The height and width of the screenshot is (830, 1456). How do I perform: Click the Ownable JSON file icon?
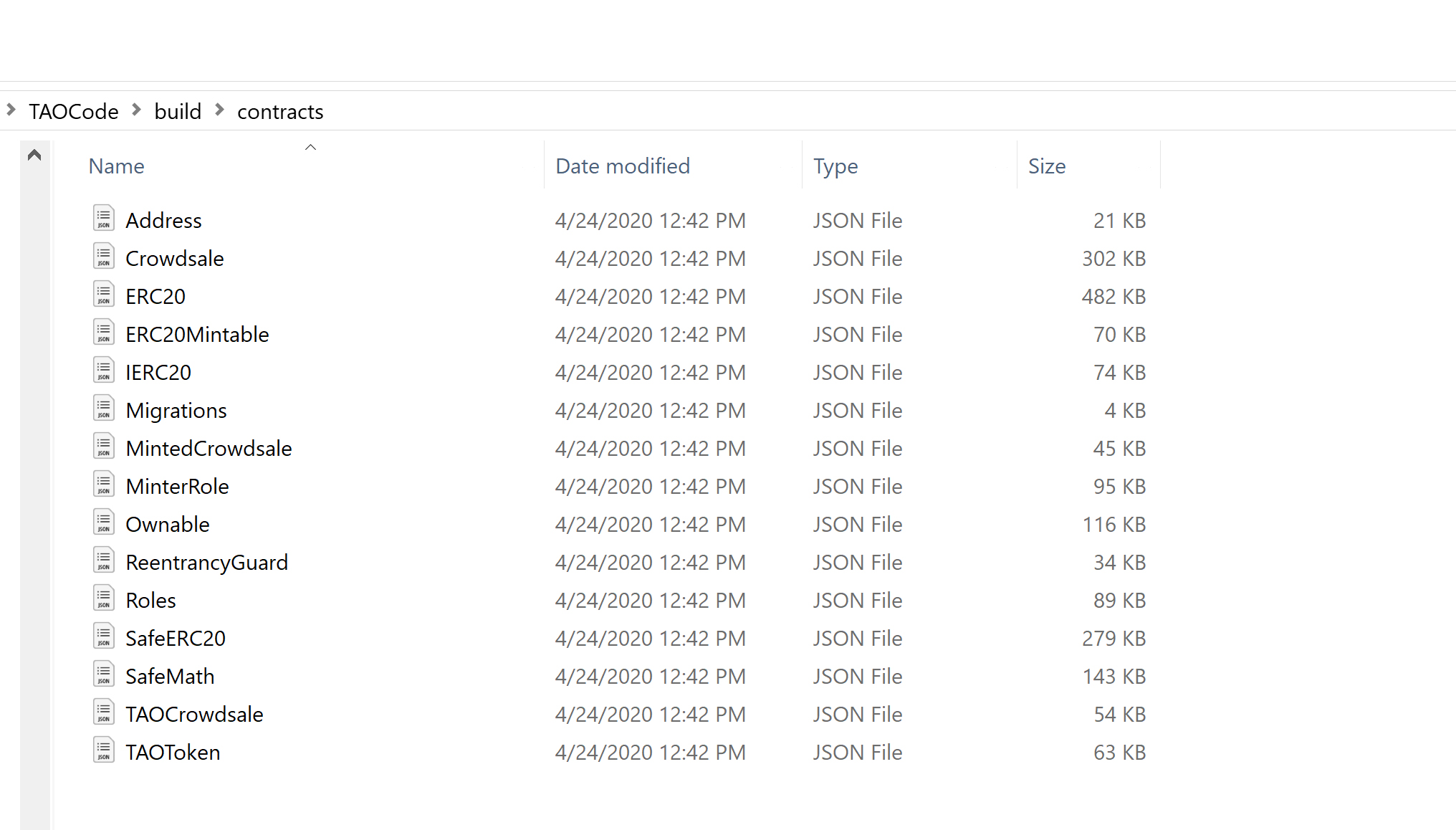(x=104, y=523)
